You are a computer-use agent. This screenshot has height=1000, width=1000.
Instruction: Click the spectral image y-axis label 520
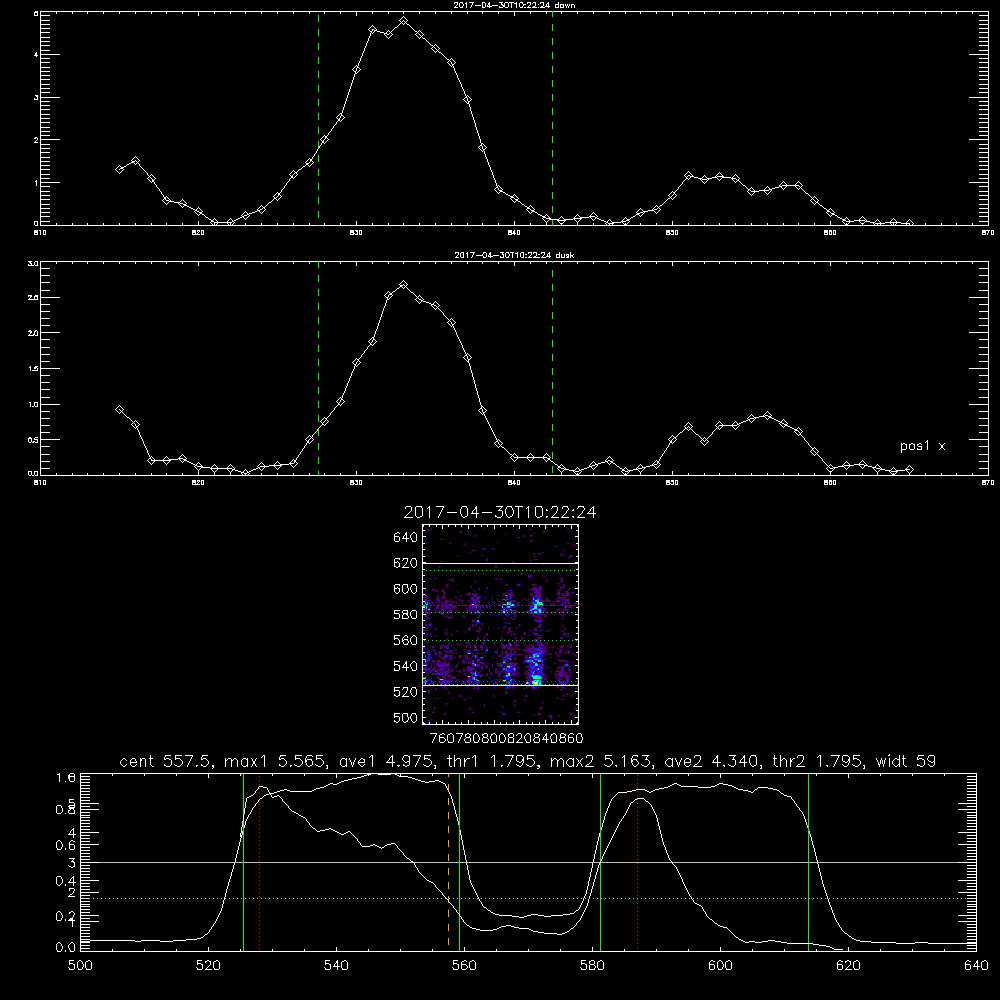coord(406,692)
